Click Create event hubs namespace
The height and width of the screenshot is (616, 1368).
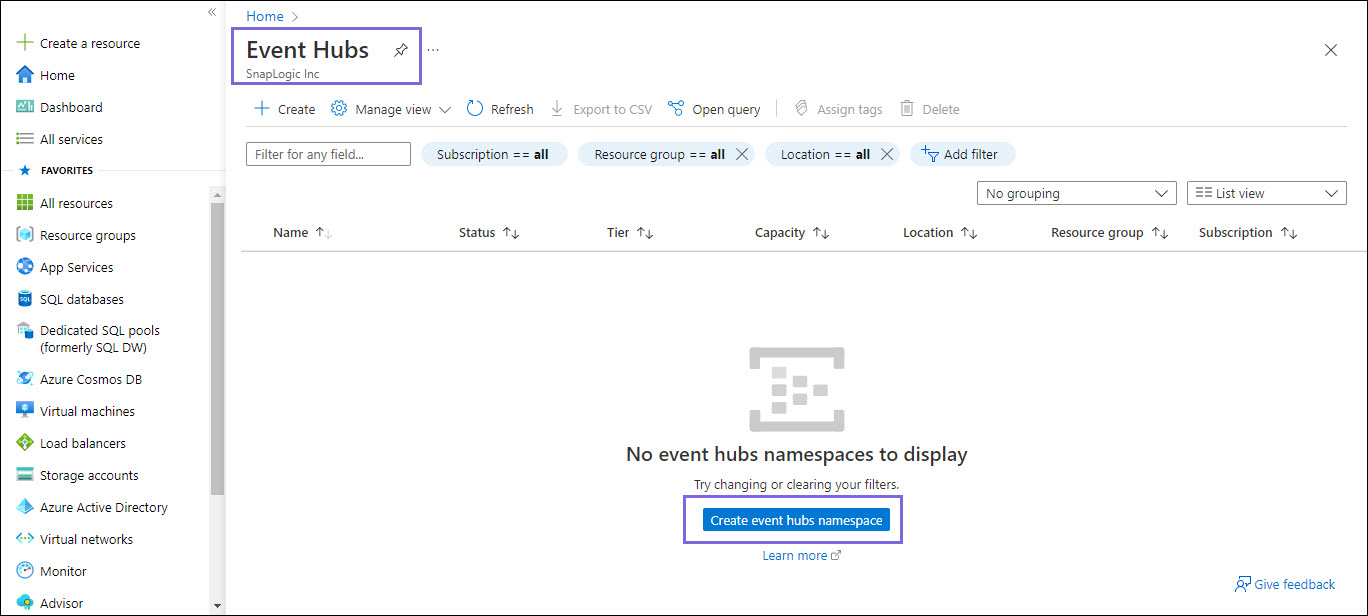(795, 519)
